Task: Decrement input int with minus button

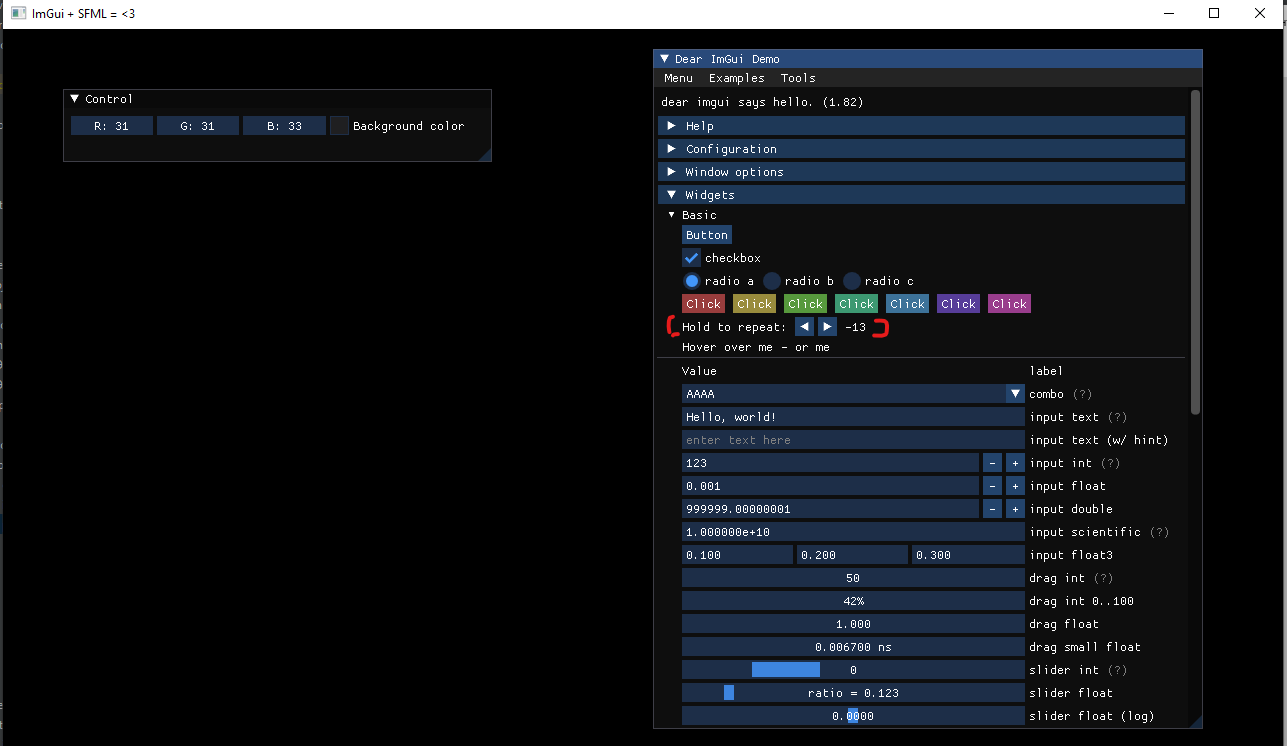Action: pyautogui.click(x=992, y=463)
